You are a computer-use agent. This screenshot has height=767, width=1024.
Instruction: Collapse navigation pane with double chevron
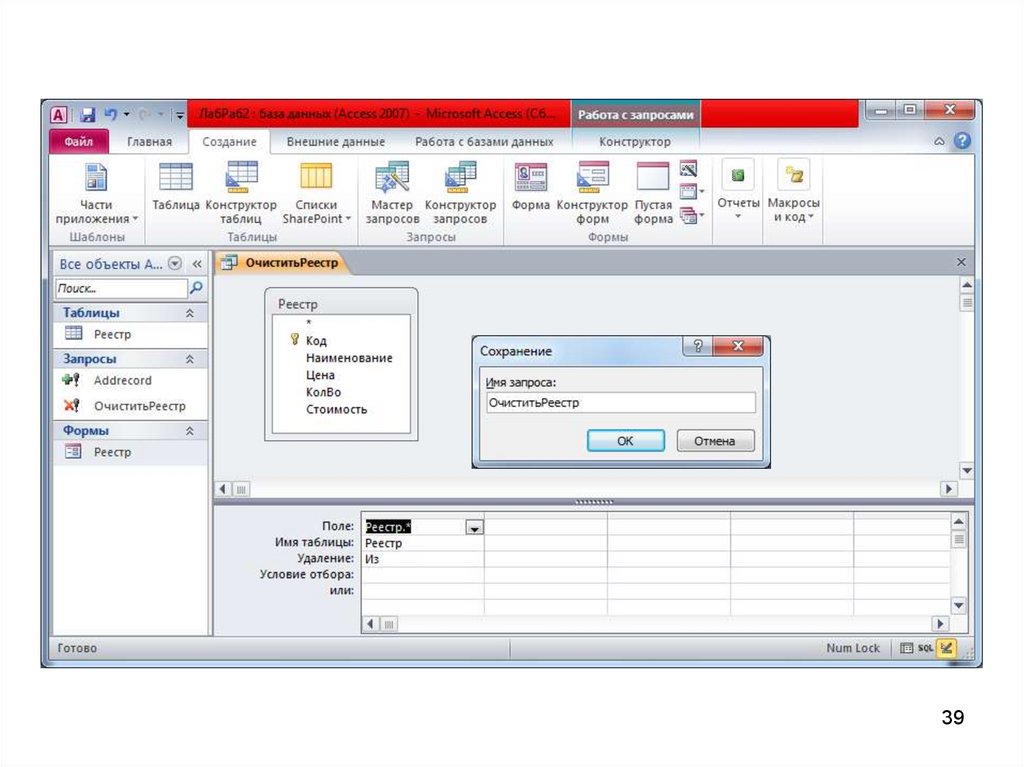coord(197,264)
